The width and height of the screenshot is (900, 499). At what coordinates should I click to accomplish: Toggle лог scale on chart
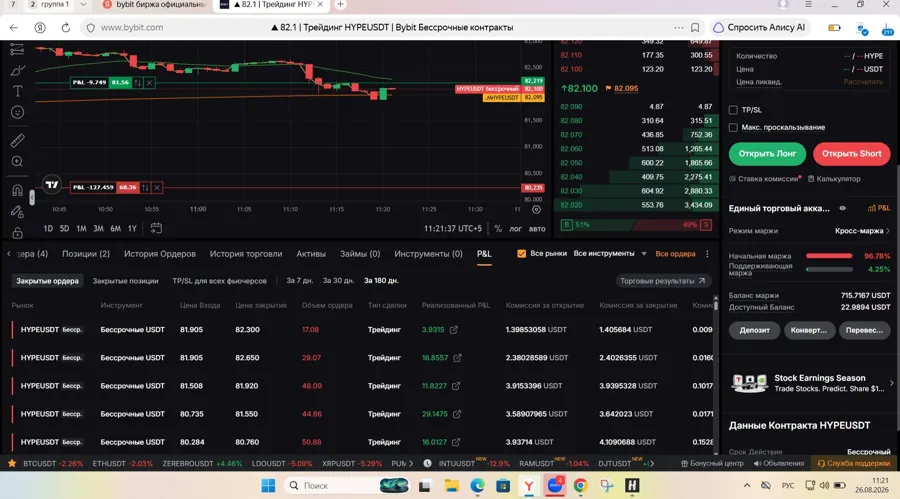coord(515,229)
